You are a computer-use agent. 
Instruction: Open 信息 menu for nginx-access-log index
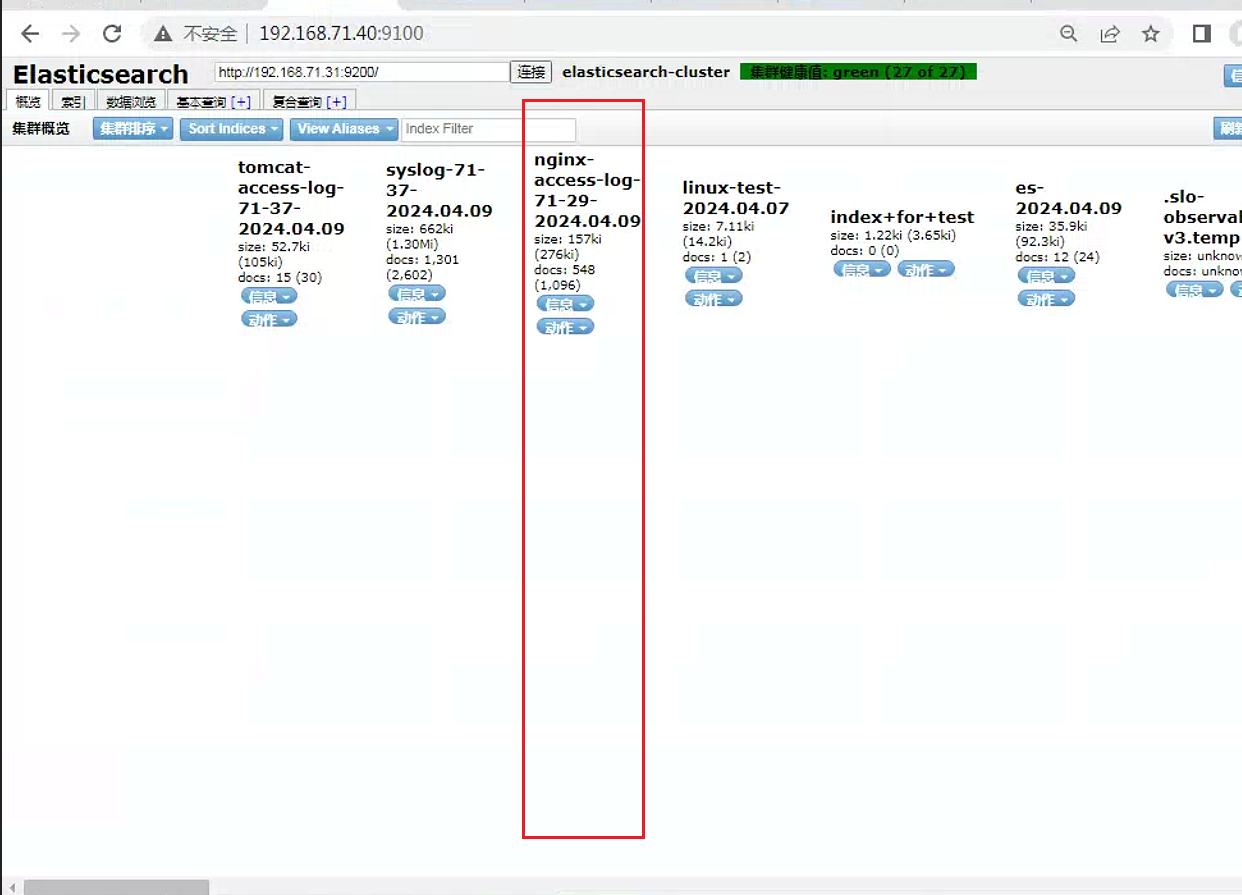[565, 303]
